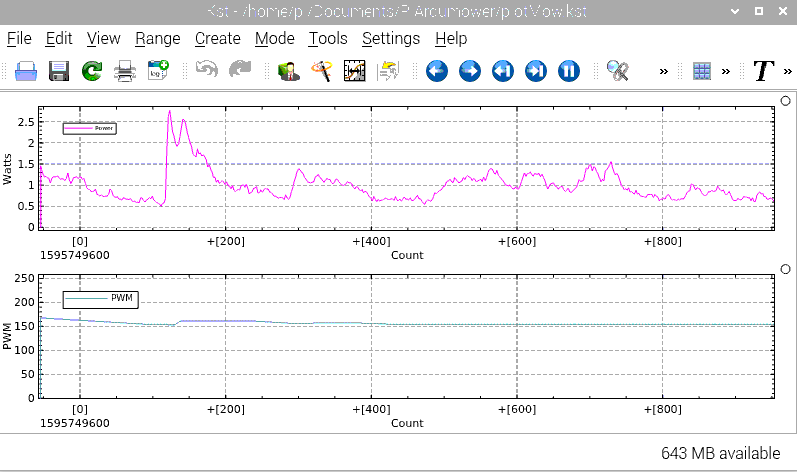The width and height of the screenshot is (797, 472).
Task: Click the log entry icon with green plus
Action: tap(158, 70)
